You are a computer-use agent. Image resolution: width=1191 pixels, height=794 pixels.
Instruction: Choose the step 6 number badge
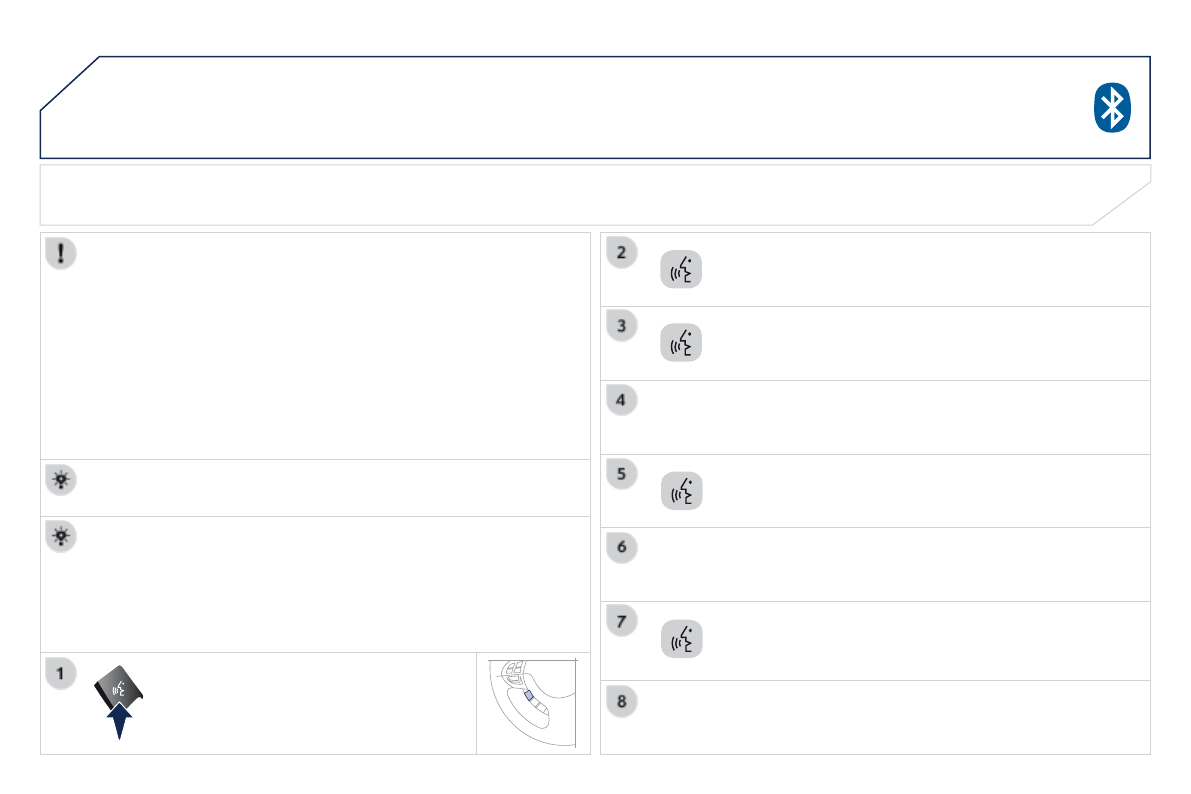pos(621,547)
